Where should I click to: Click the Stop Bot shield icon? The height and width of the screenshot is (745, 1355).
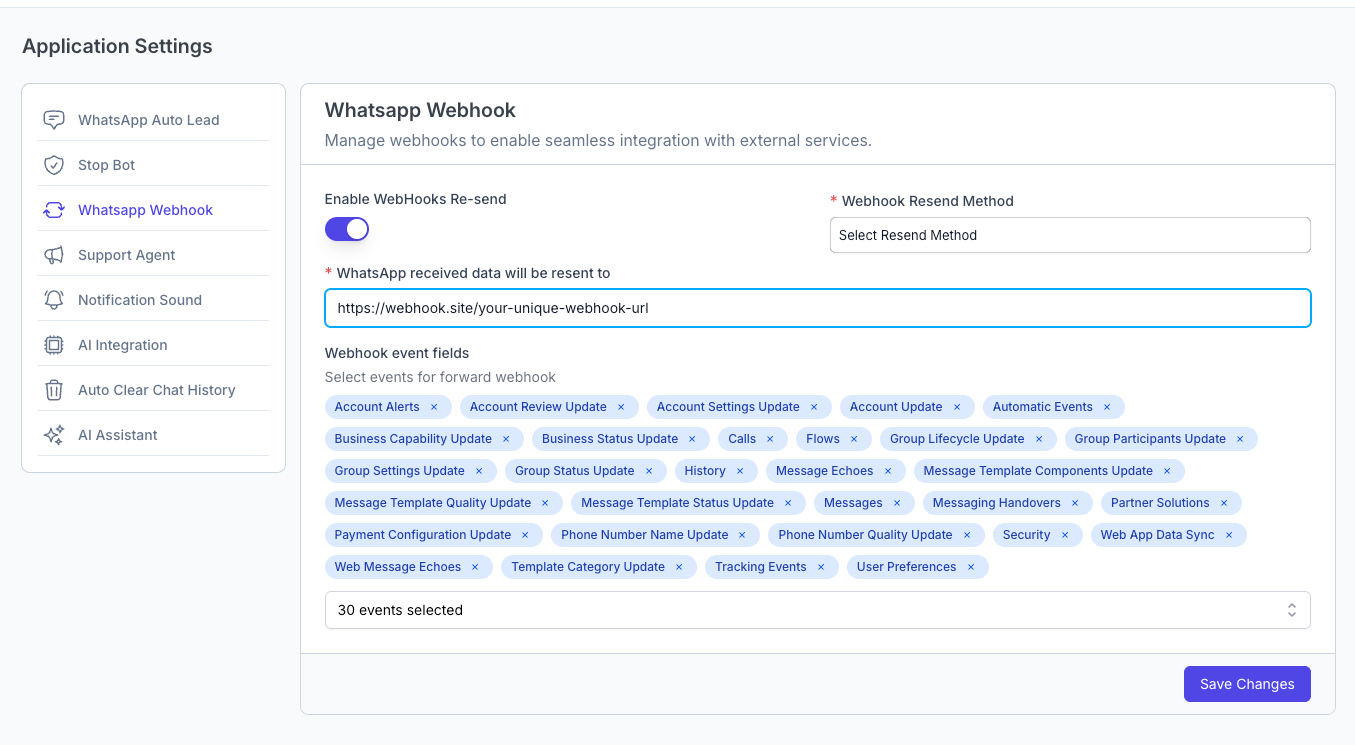pos(54,165)
